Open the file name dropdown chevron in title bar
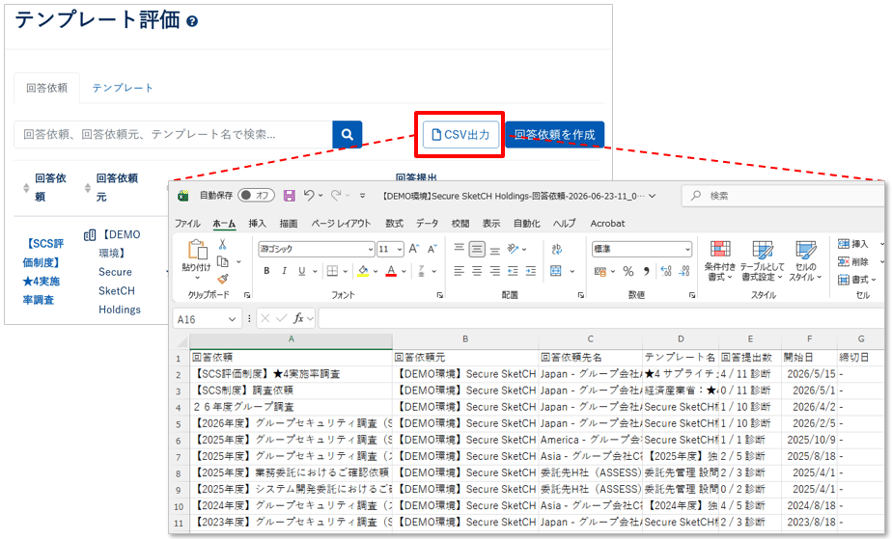 pyautogui.click(x=653, y=196)
